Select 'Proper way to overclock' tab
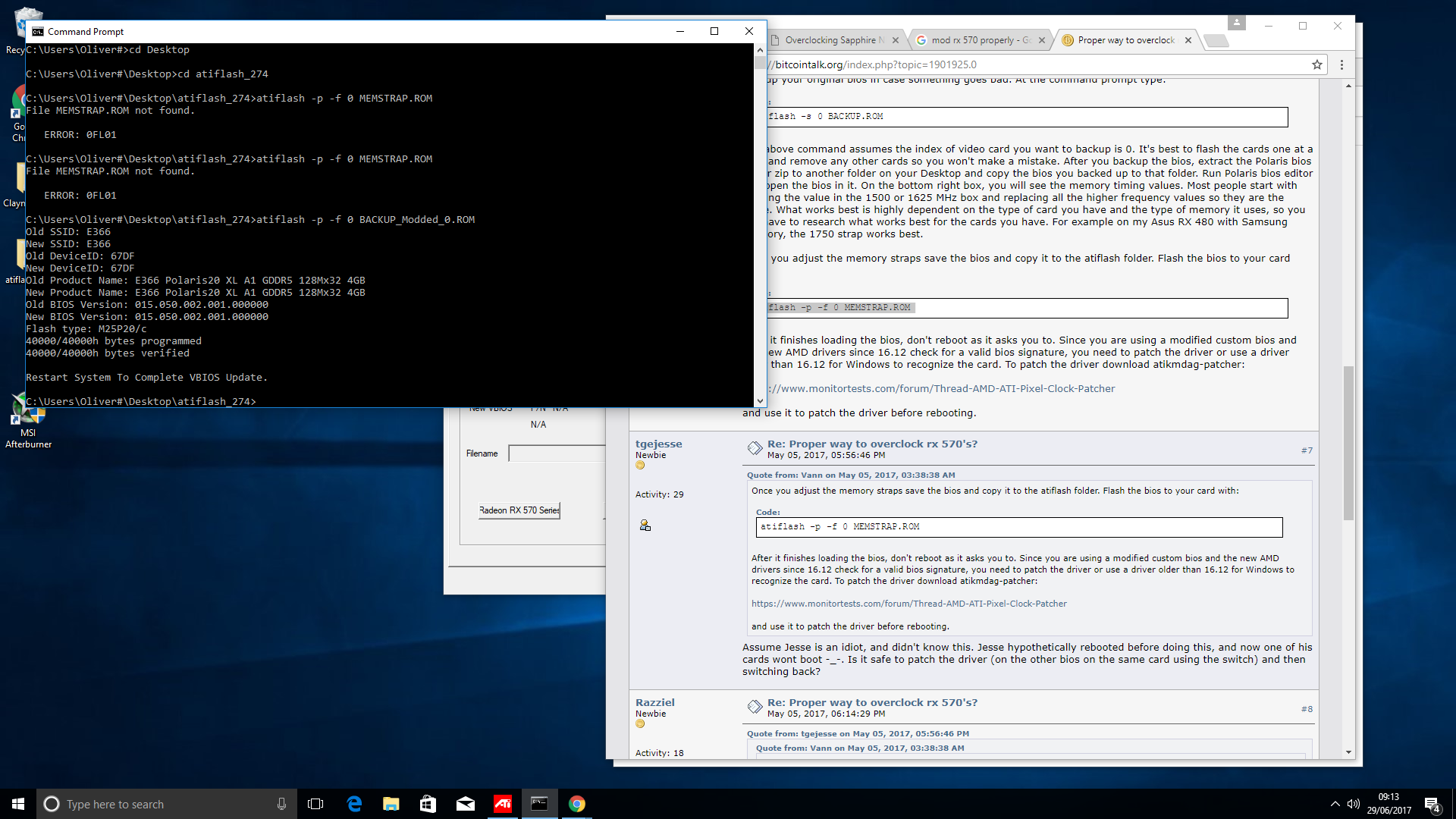 pos(1125,40)
